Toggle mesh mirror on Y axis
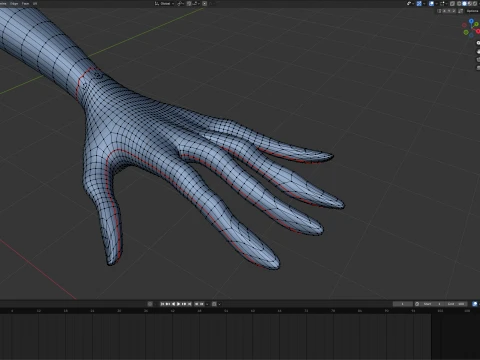Screen dimensions: 480x360 (449, 11)
